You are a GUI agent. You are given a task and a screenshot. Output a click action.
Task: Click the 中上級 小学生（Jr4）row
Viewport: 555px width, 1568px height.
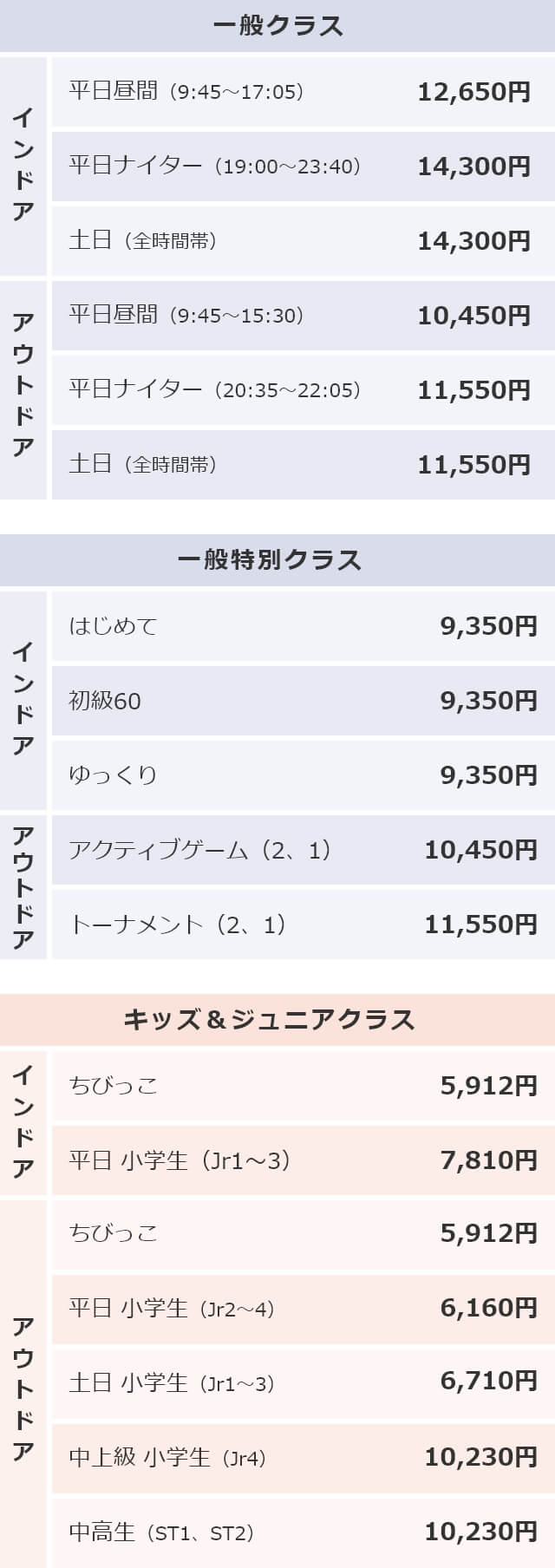coord(304,1458)
